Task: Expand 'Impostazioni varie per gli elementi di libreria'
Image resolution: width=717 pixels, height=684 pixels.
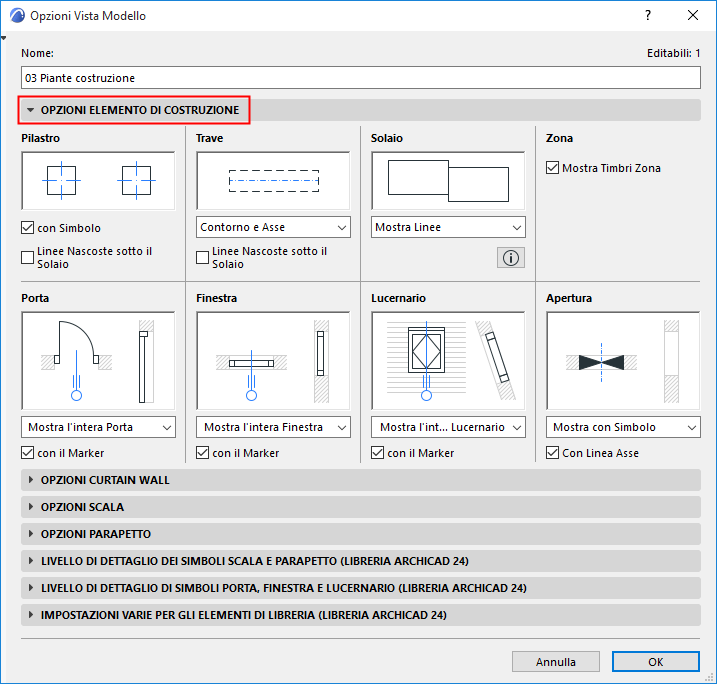Action: tap(361, 615)
